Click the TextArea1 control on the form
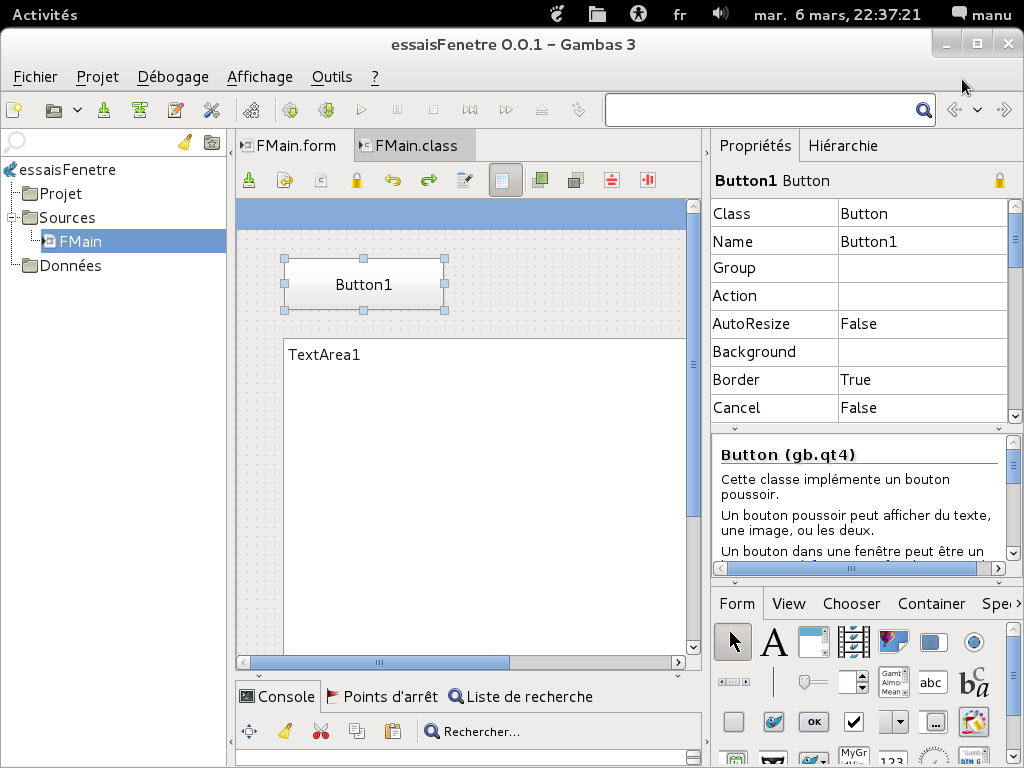Image resolution: width=1024 pixels, height=768 pixels. pos(485,496)
